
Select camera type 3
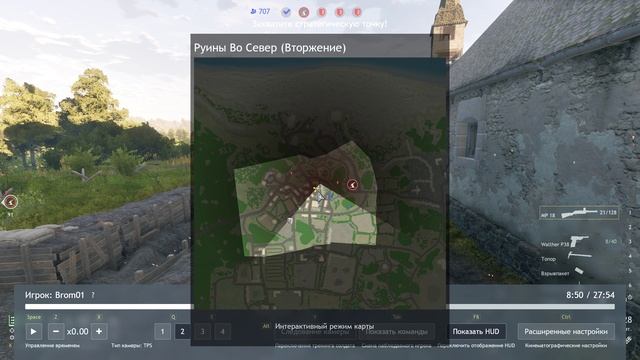click(x=202, y=331)
